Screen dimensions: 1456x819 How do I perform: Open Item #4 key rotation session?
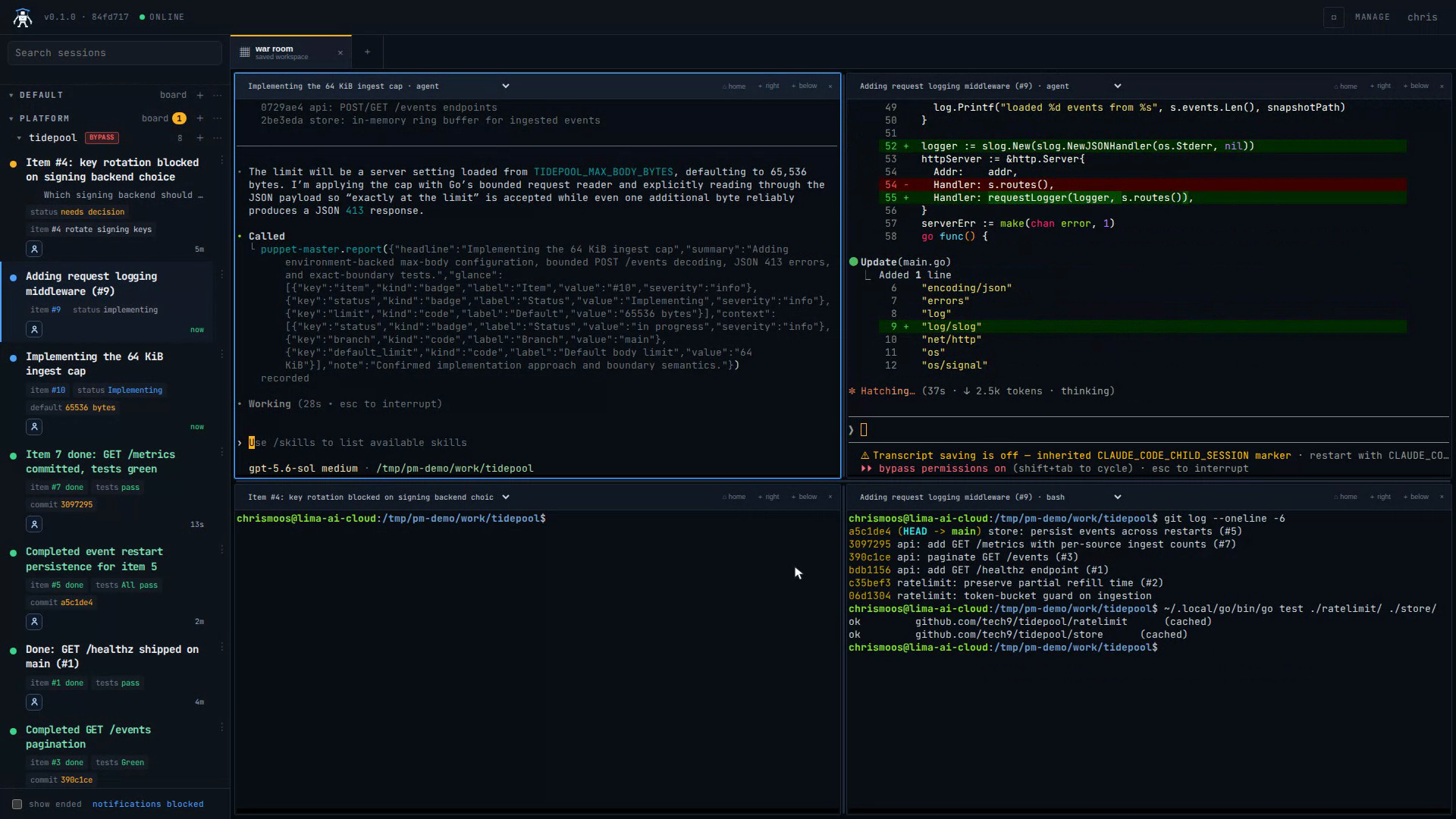[x=112, y=170]
